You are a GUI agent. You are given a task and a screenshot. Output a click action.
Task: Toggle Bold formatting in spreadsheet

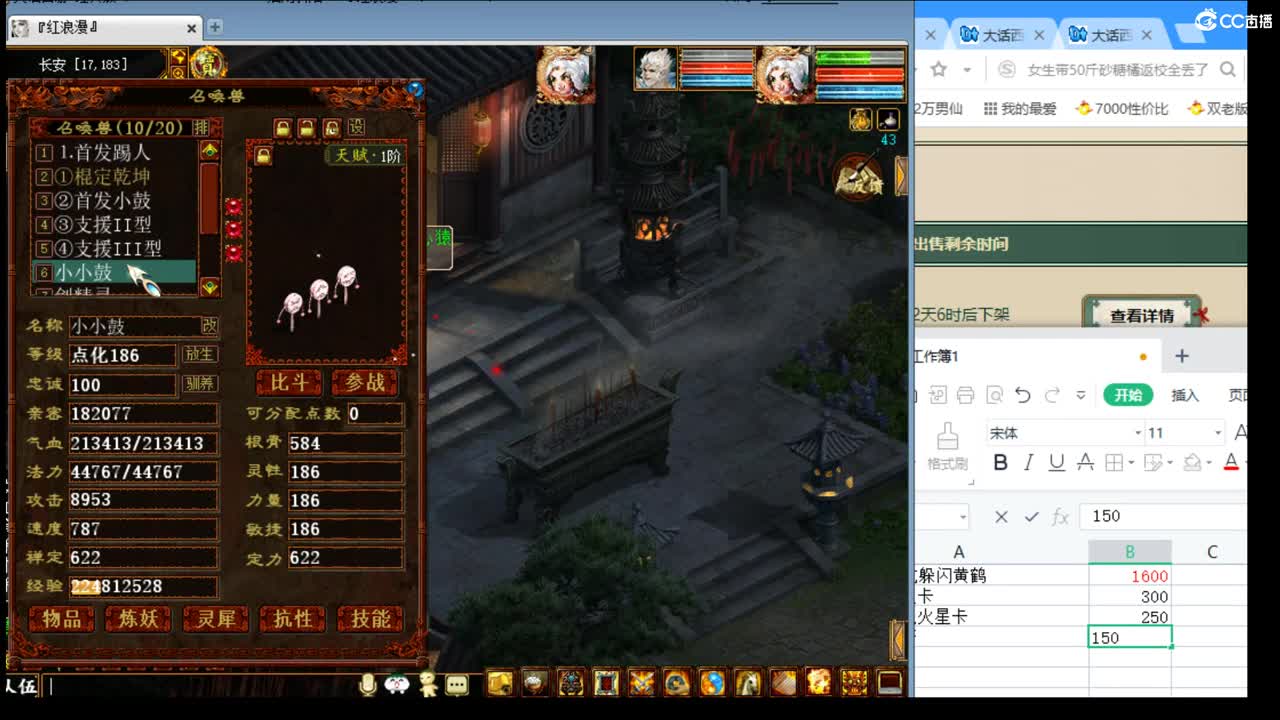click(1000, 462)
